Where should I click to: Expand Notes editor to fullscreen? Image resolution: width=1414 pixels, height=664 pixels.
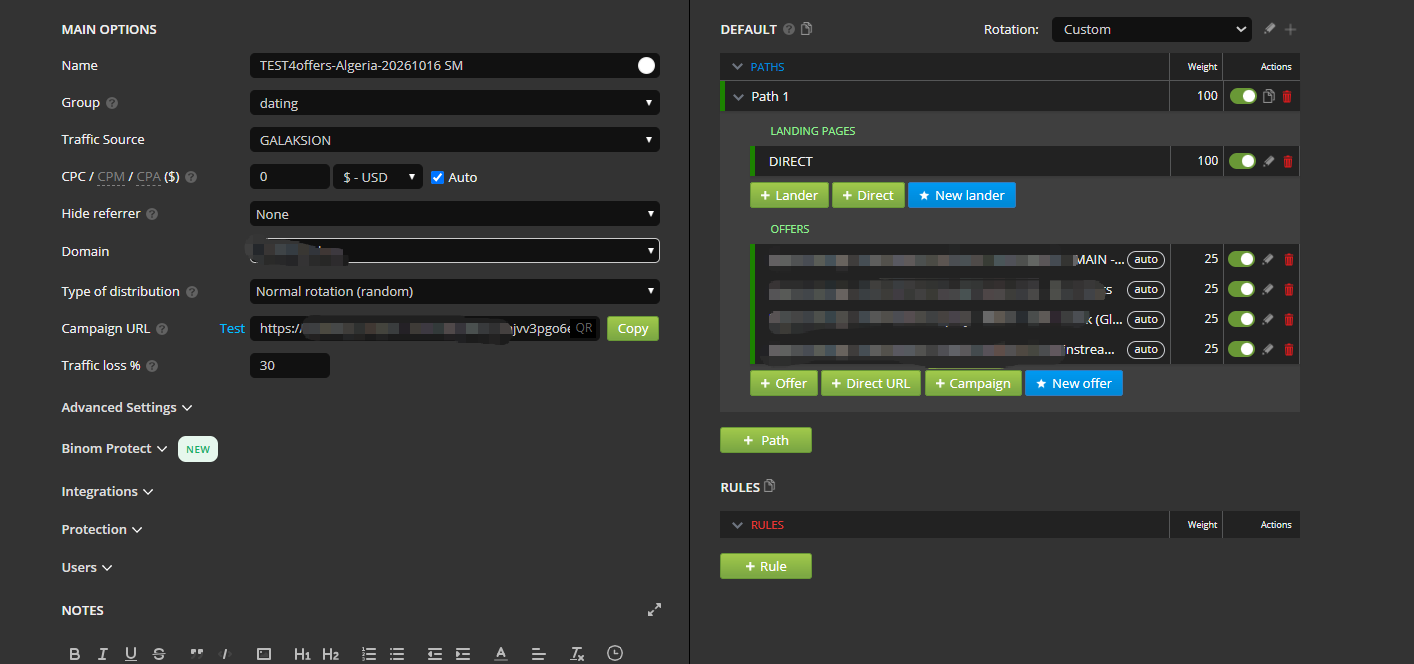[654, 609]
